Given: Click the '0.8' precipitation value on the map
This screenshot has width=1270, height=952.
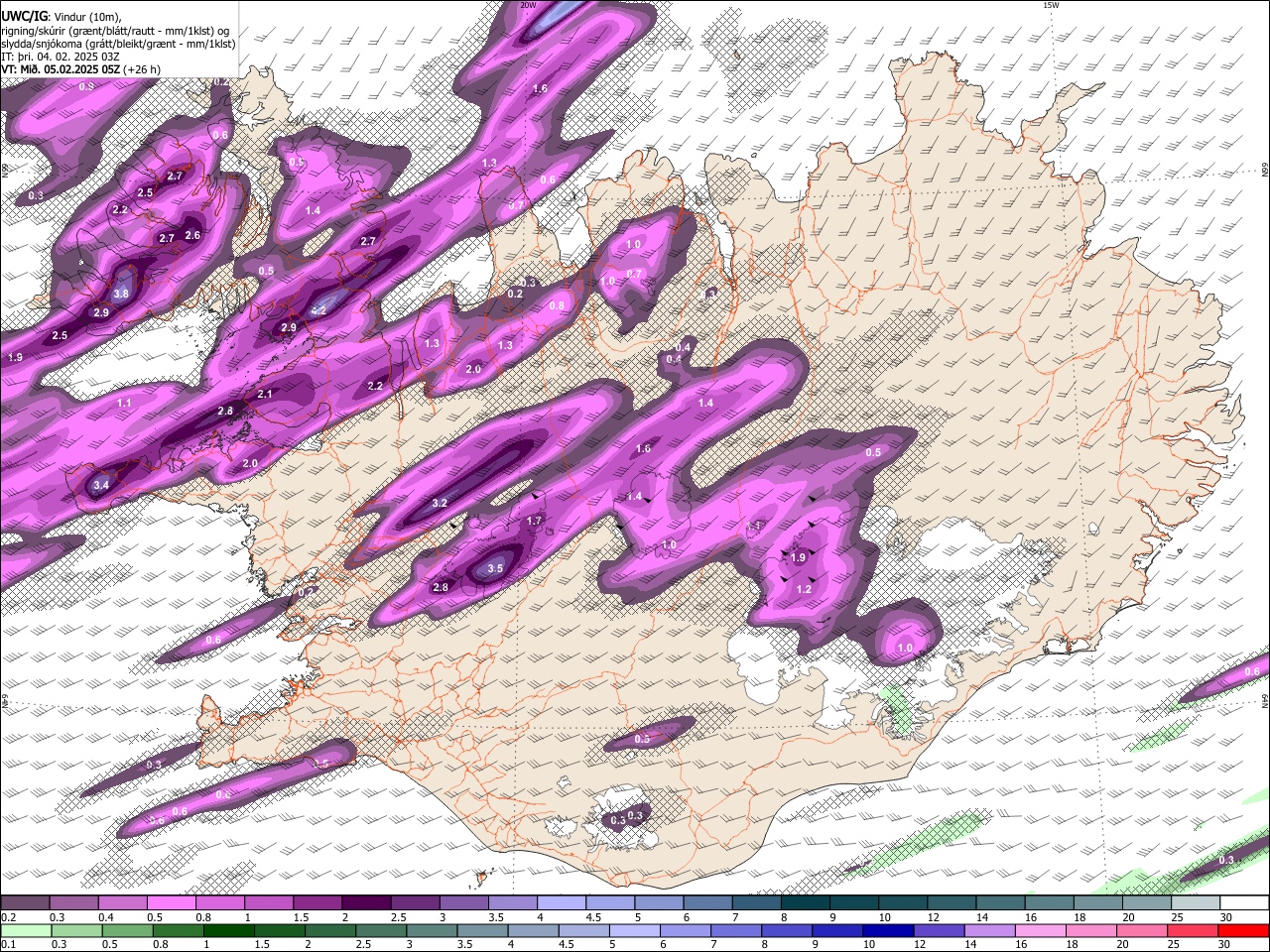Looking at the screenshot, I should 557,305.
